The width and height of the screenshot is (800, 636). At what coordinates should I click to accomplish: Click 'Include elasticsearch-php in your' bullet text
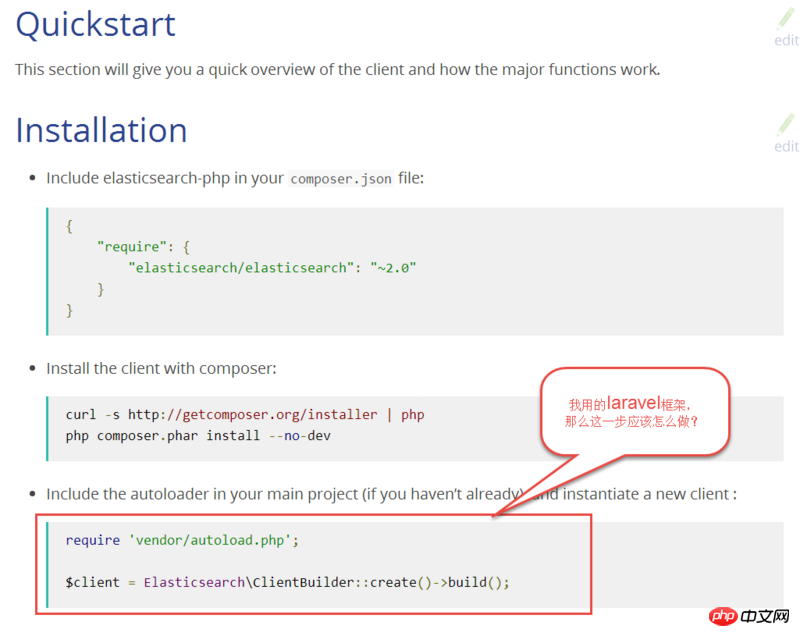click(165, 178)
